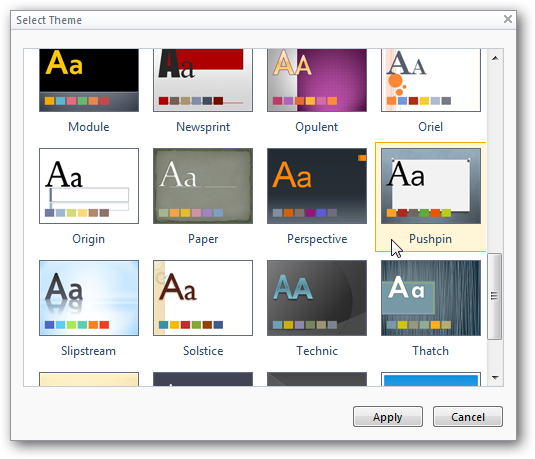Viewport: 535px width, 459px height.
Task: Click the Slipstream label text
Action: pyautogui.click(x=88, y=351)
